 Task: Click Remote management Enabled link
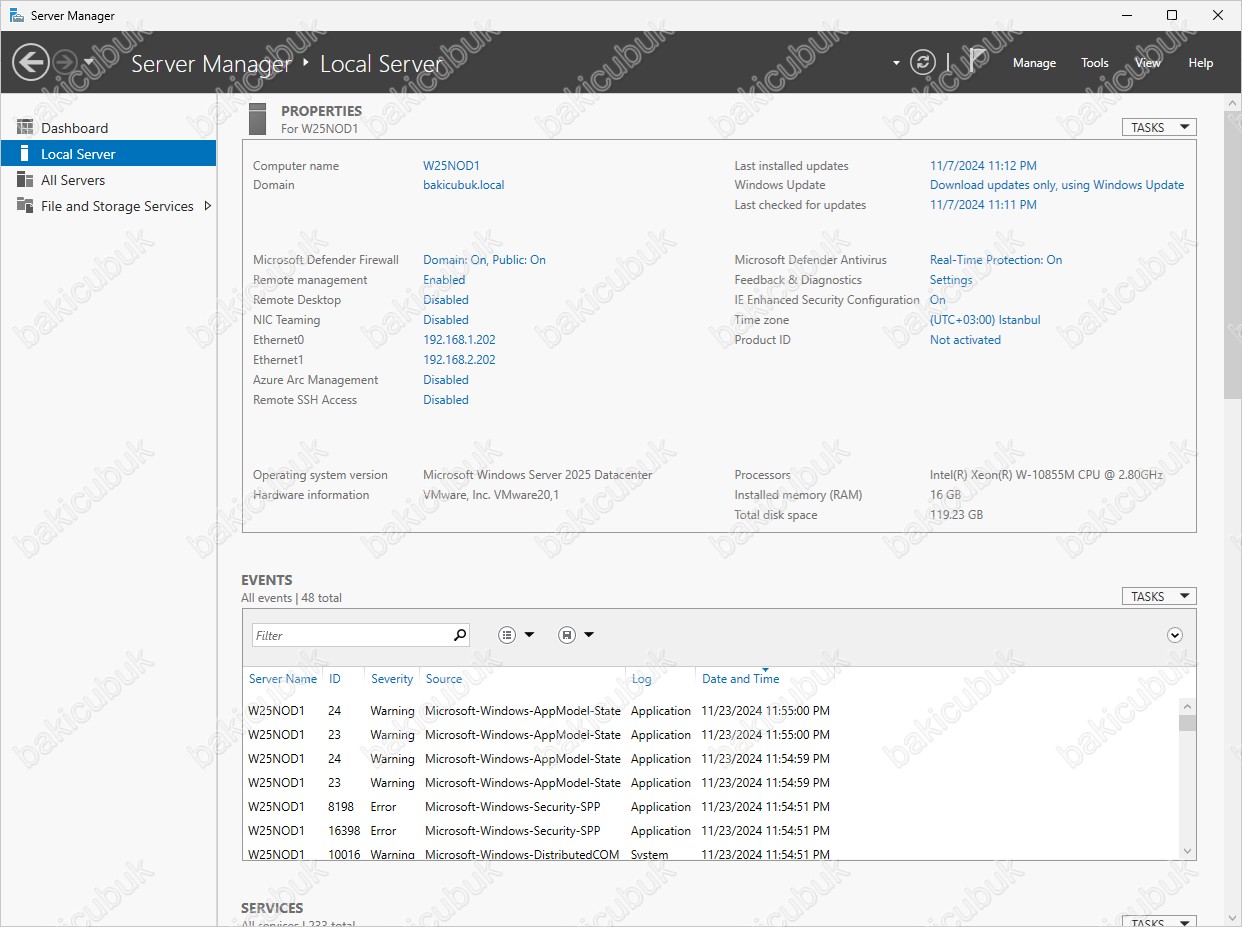[445, 280]
